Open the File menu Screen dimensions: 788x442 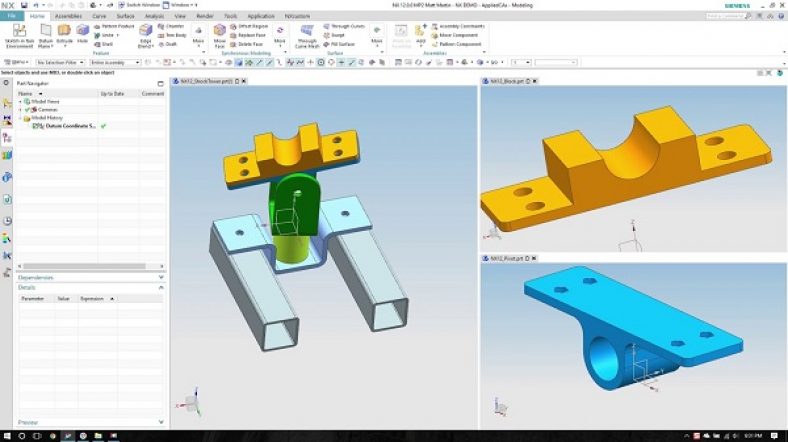coord(11,16)
